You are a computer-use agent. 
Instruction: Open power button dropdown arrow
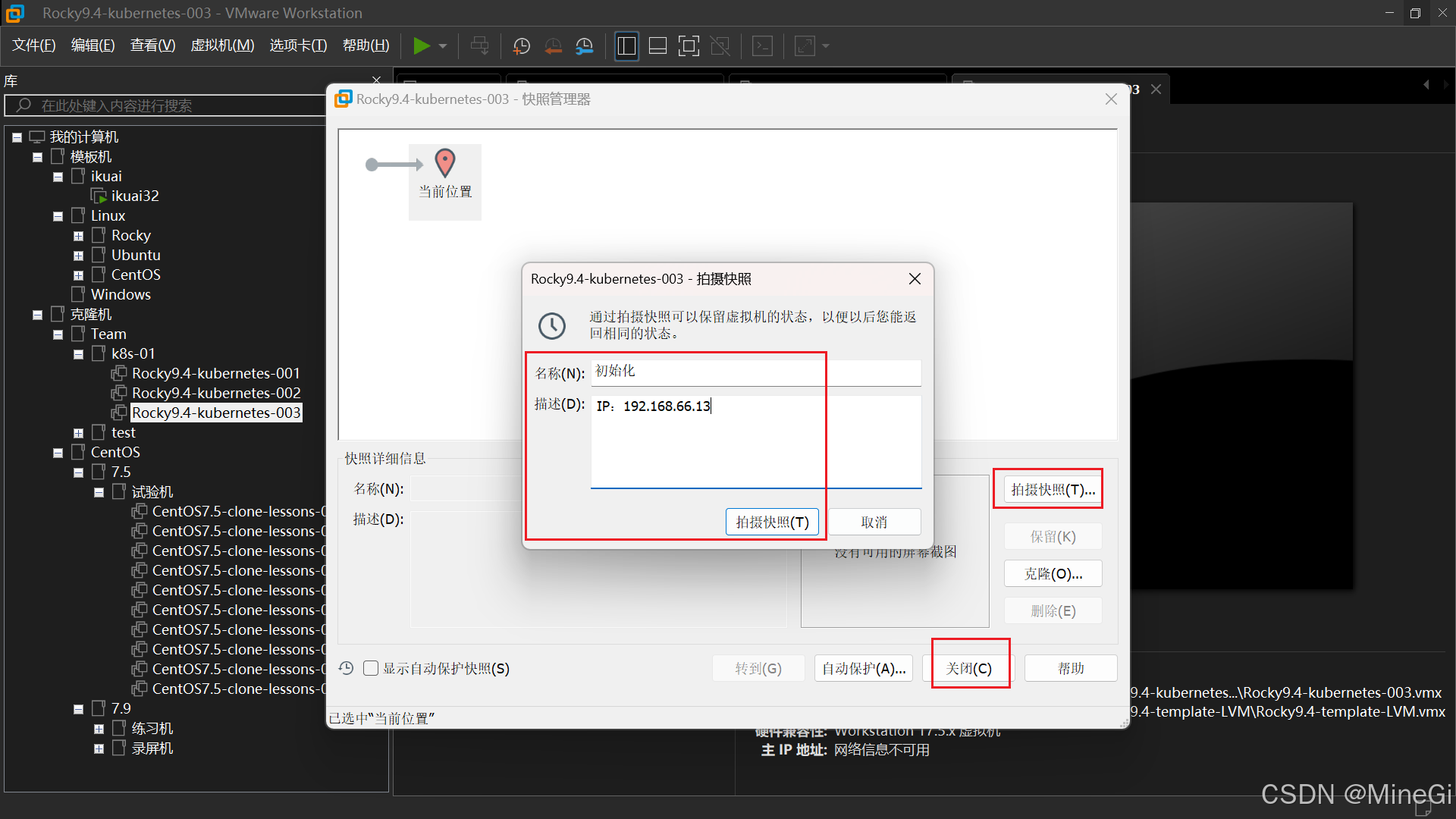point(443,46)
